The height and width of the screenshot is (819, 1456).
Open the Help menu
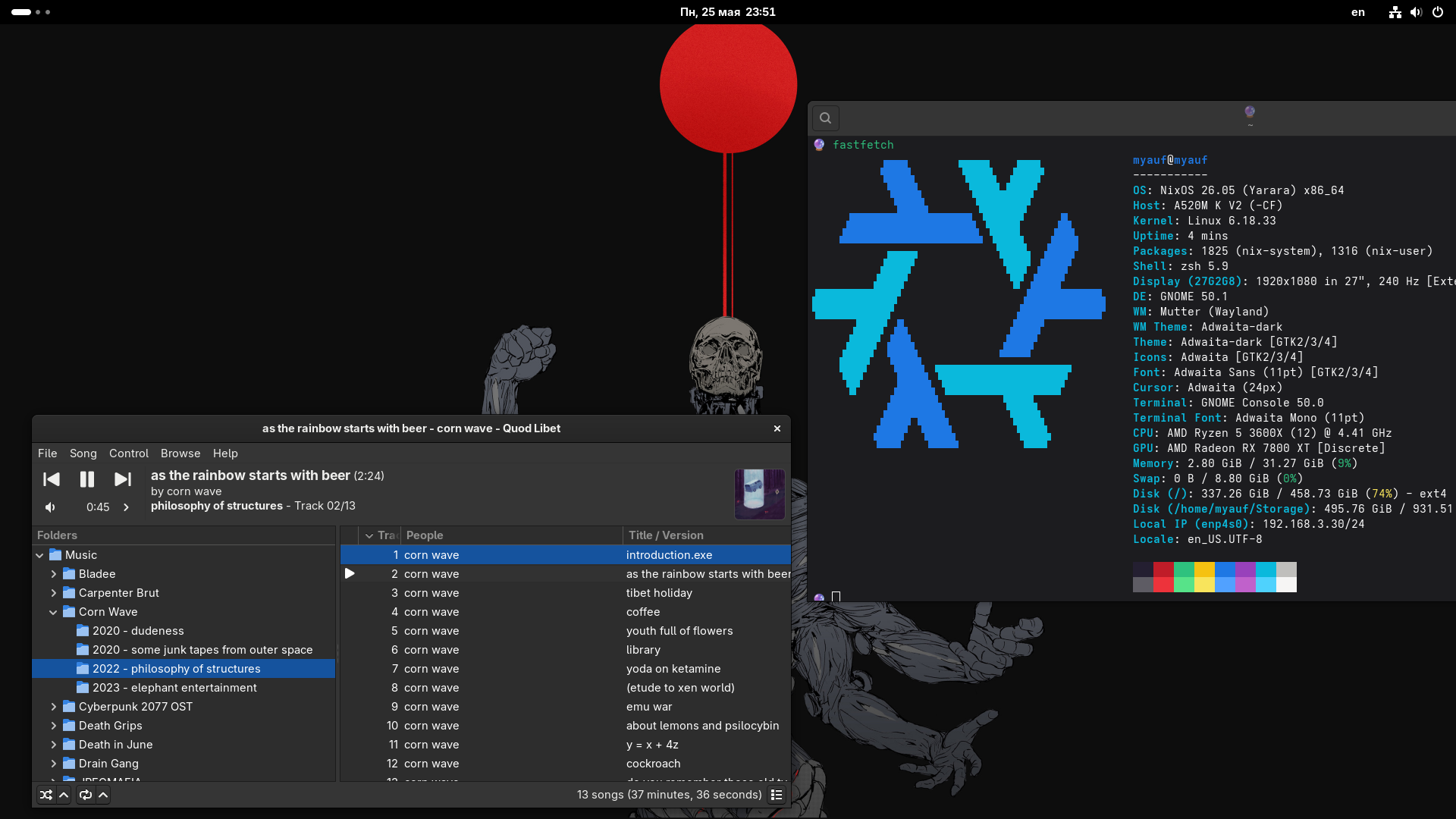click(225, 453)
